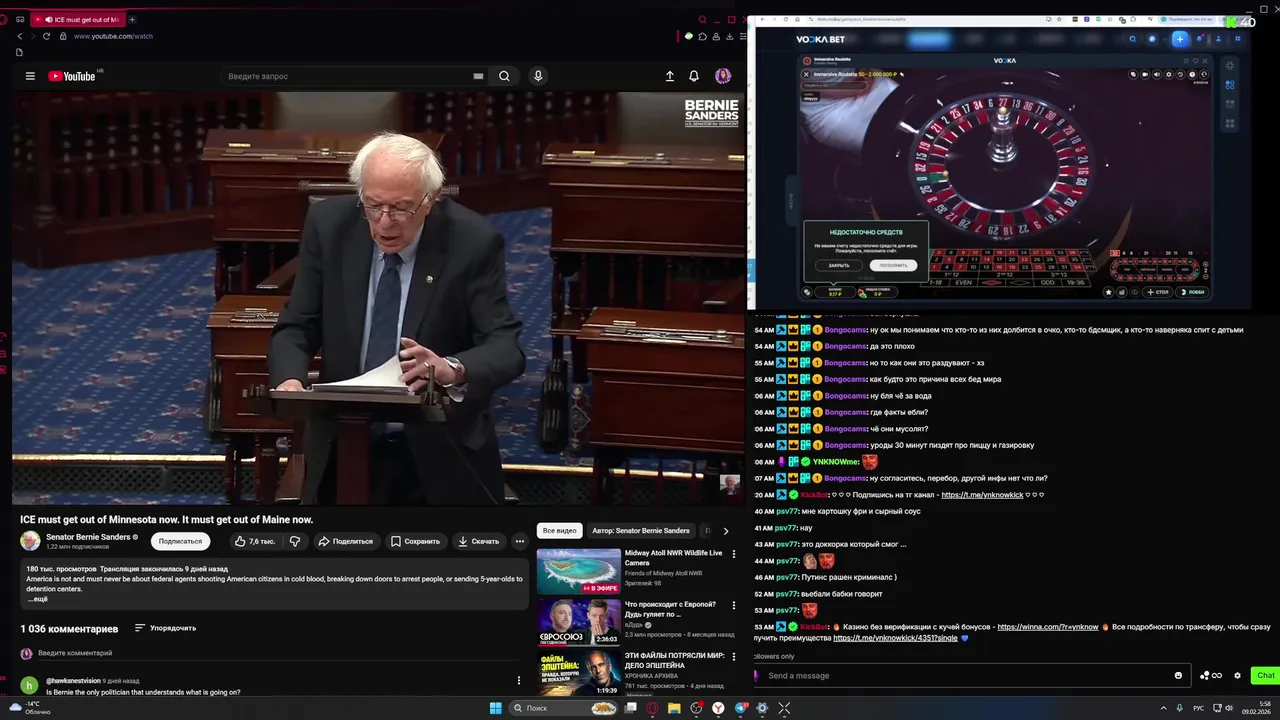Open roulette favorites star icon

[x=1108, y=292]
